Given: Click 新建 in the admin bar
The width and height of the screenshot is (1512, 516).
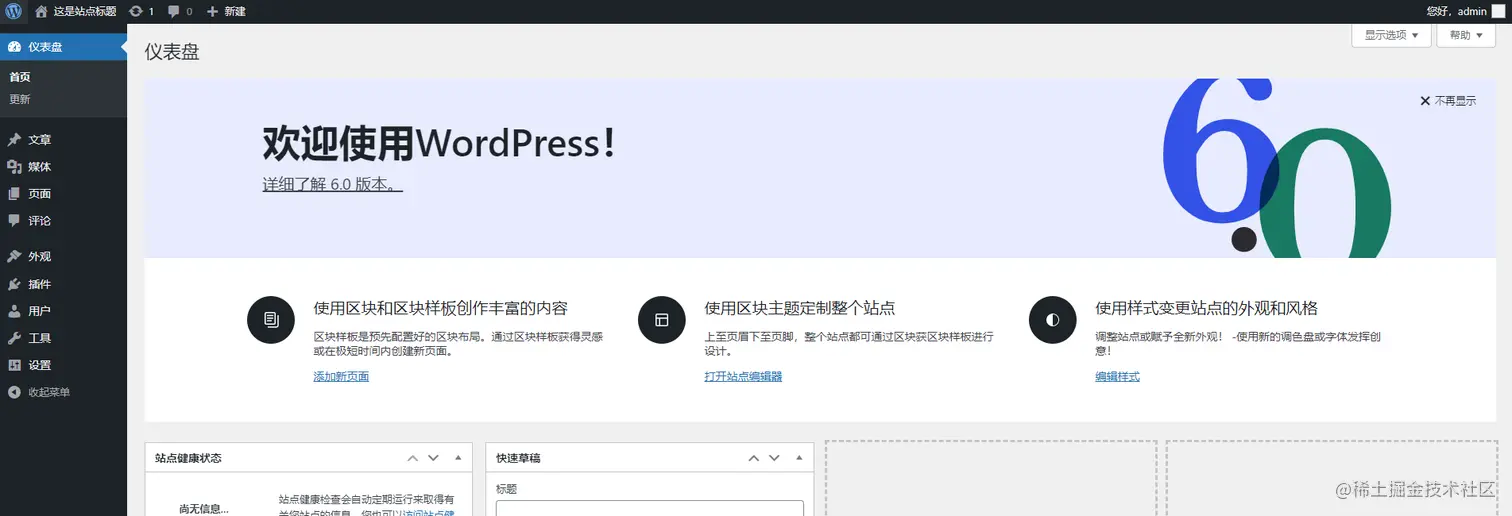Looking at the screenshot, I should coord(235,11).
